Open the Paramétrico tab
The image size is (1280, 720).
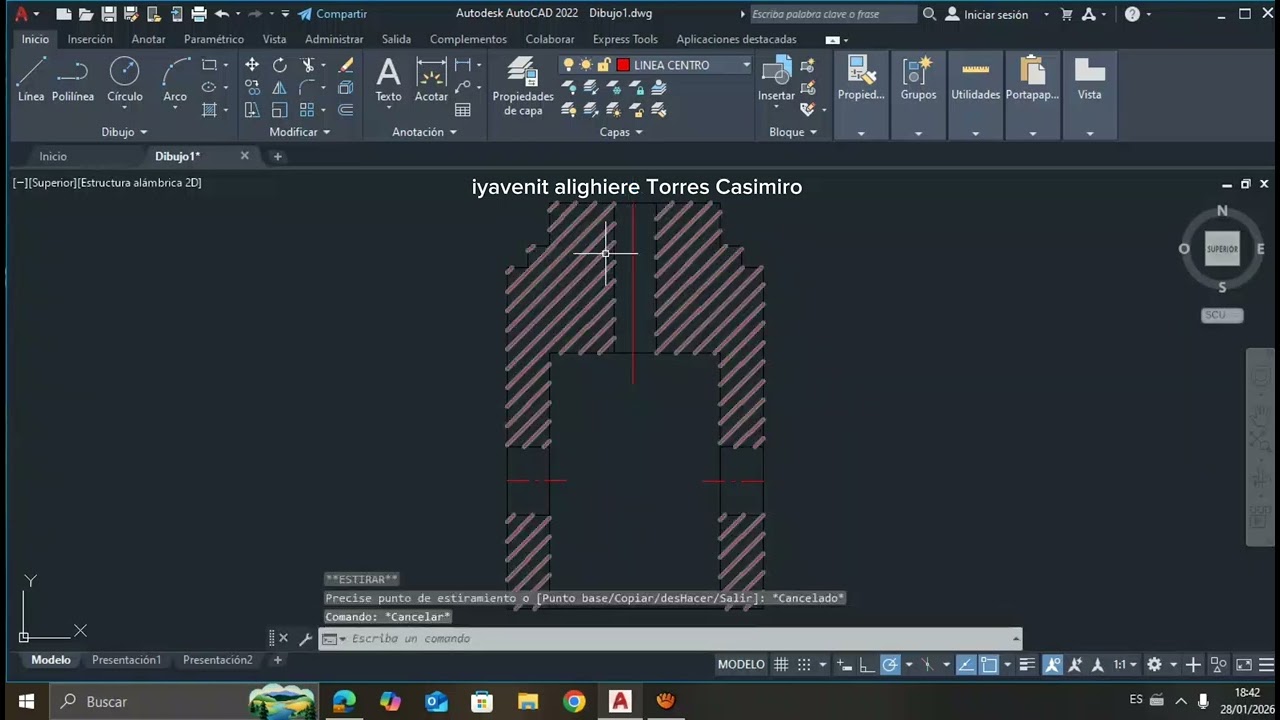214,39
